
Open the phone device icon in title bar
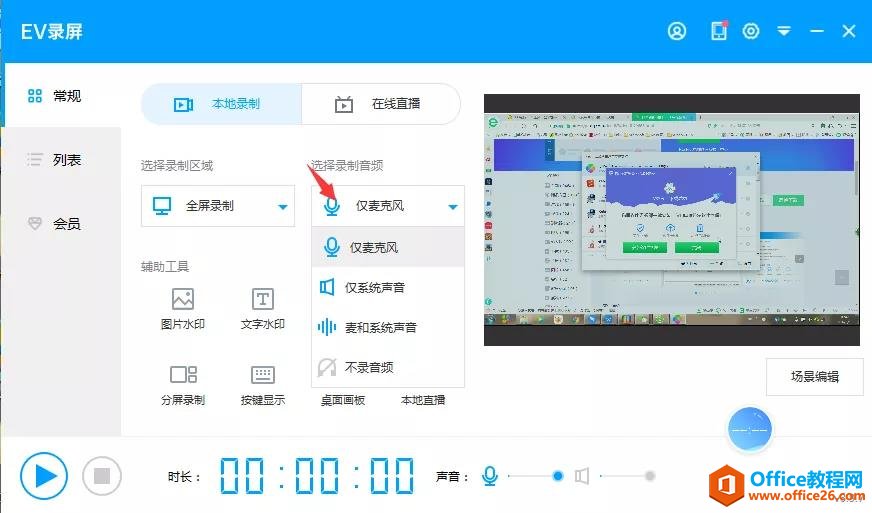point(719,31)
